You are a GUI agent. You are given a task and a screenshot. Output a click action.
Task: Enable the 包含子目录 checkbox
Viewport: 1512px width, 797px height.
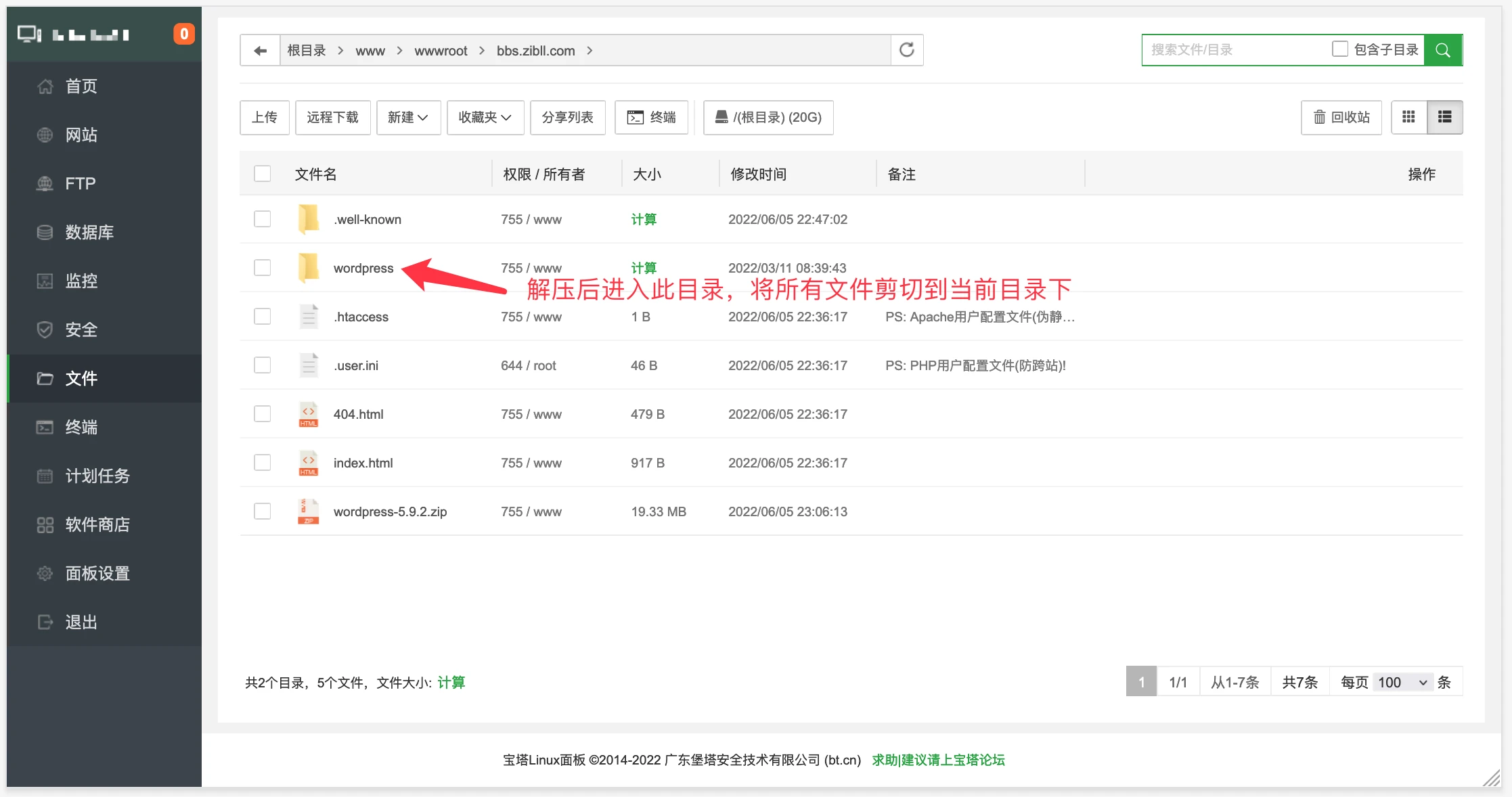1339,49
